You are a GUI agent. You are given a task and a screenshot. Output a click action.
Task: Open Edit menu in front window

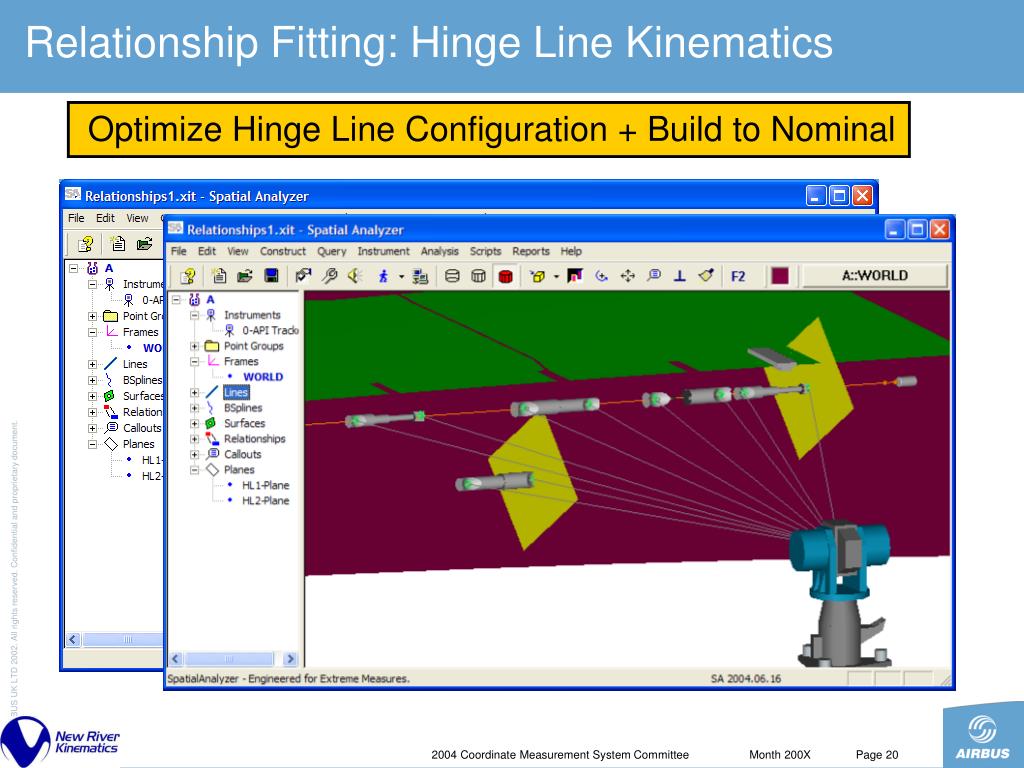206,251
